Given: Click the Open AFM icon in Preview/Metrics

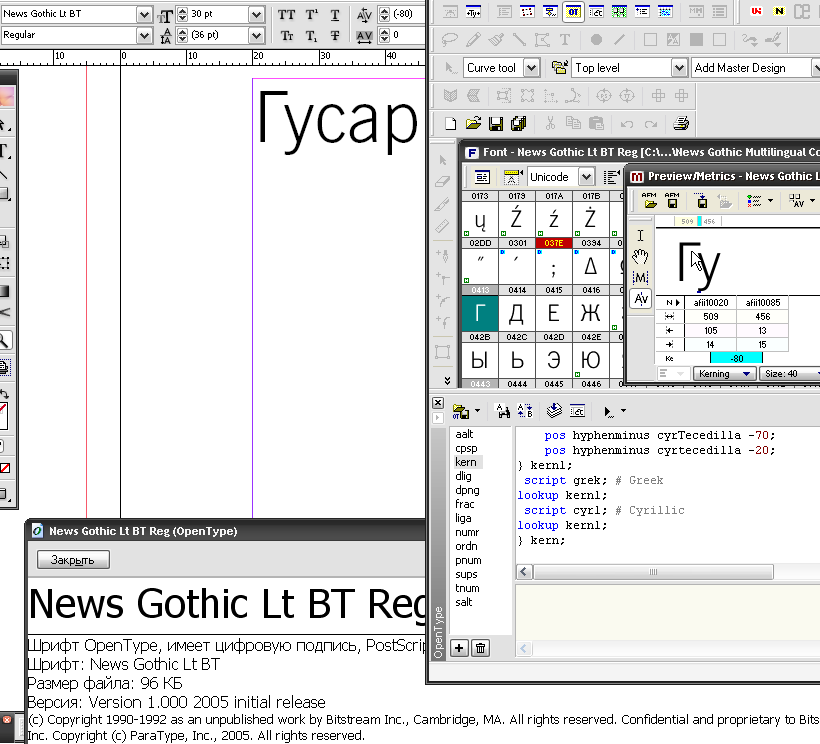Looking at the screenshot, I should click(x=650, y=200).
